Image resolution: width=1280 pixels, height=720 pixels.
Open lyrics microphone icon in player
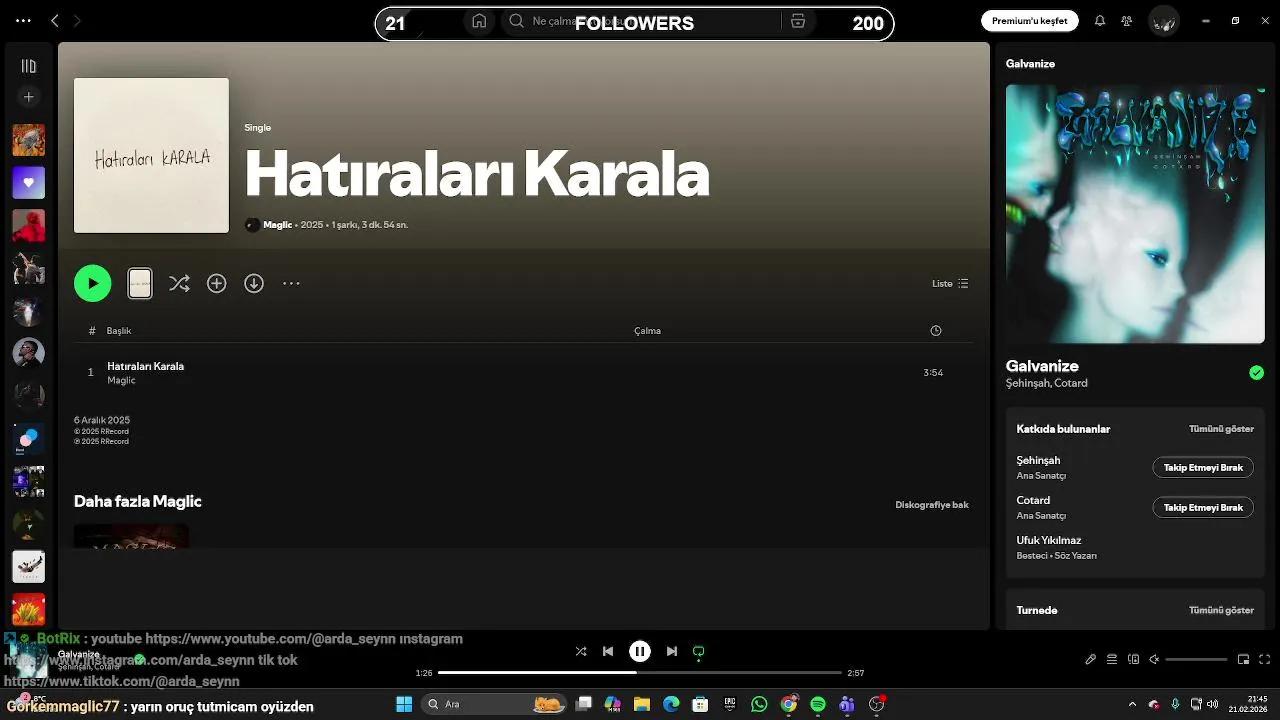pos(1091,659)
